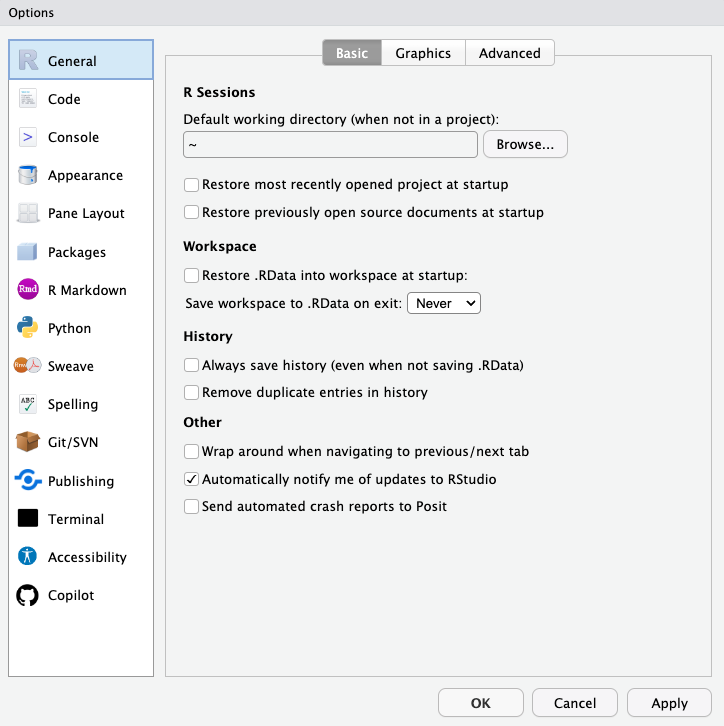Select the Console prompt icon
Image resolution: width=724 pixels, height=726 pixels.
[28, 137]
